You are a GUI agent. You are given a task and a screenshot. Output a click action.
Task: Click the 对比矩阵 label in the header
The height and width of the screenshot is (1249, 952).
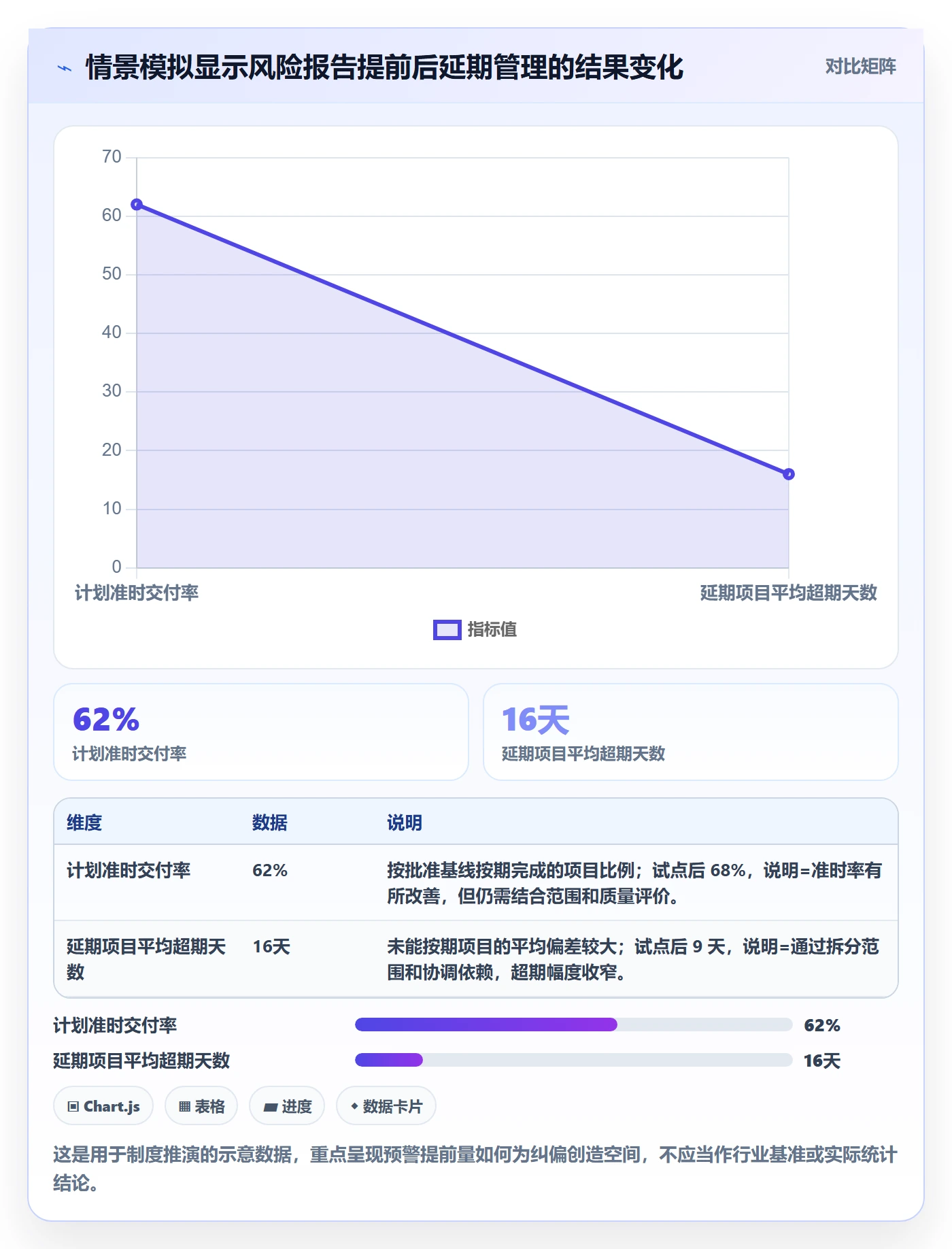pos(860,67)
